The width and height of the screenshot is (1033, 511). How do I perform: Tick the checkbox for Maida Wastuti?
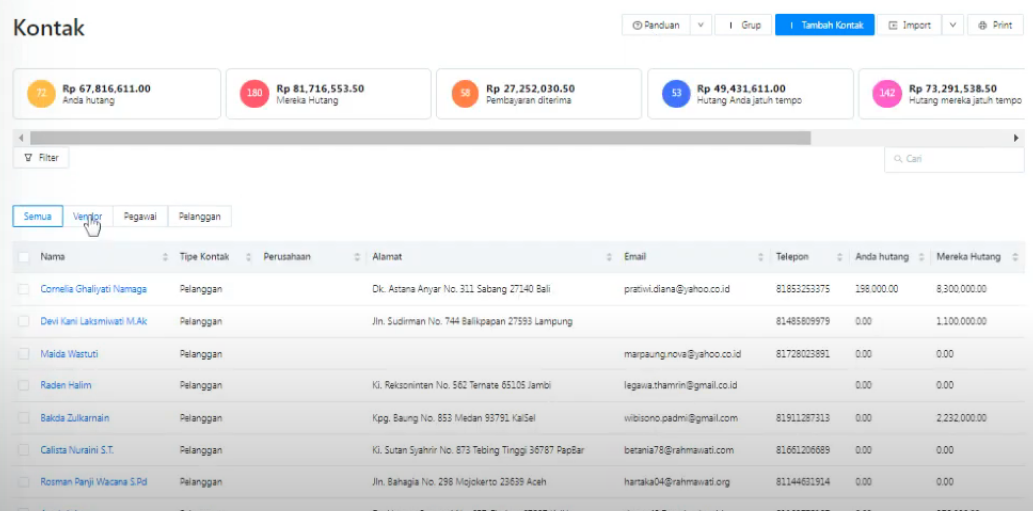click(x=24, y=354)
